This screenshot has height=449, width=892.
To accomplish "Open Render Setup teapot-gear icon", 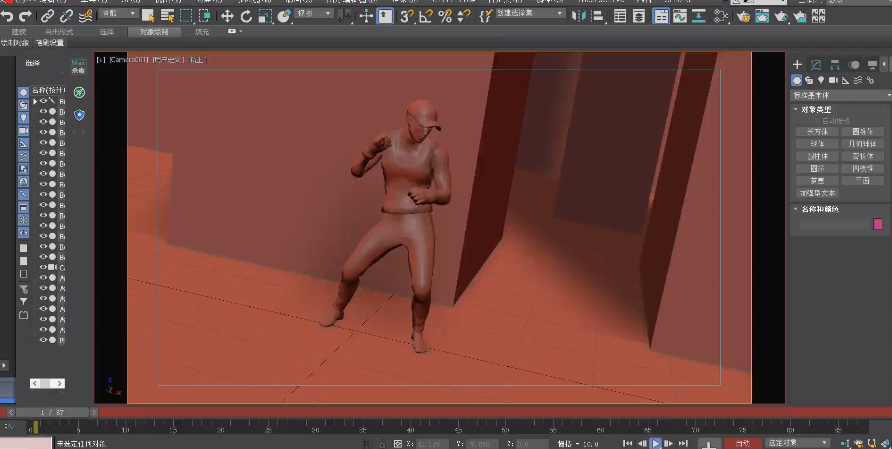I will (x=743, y=16).
